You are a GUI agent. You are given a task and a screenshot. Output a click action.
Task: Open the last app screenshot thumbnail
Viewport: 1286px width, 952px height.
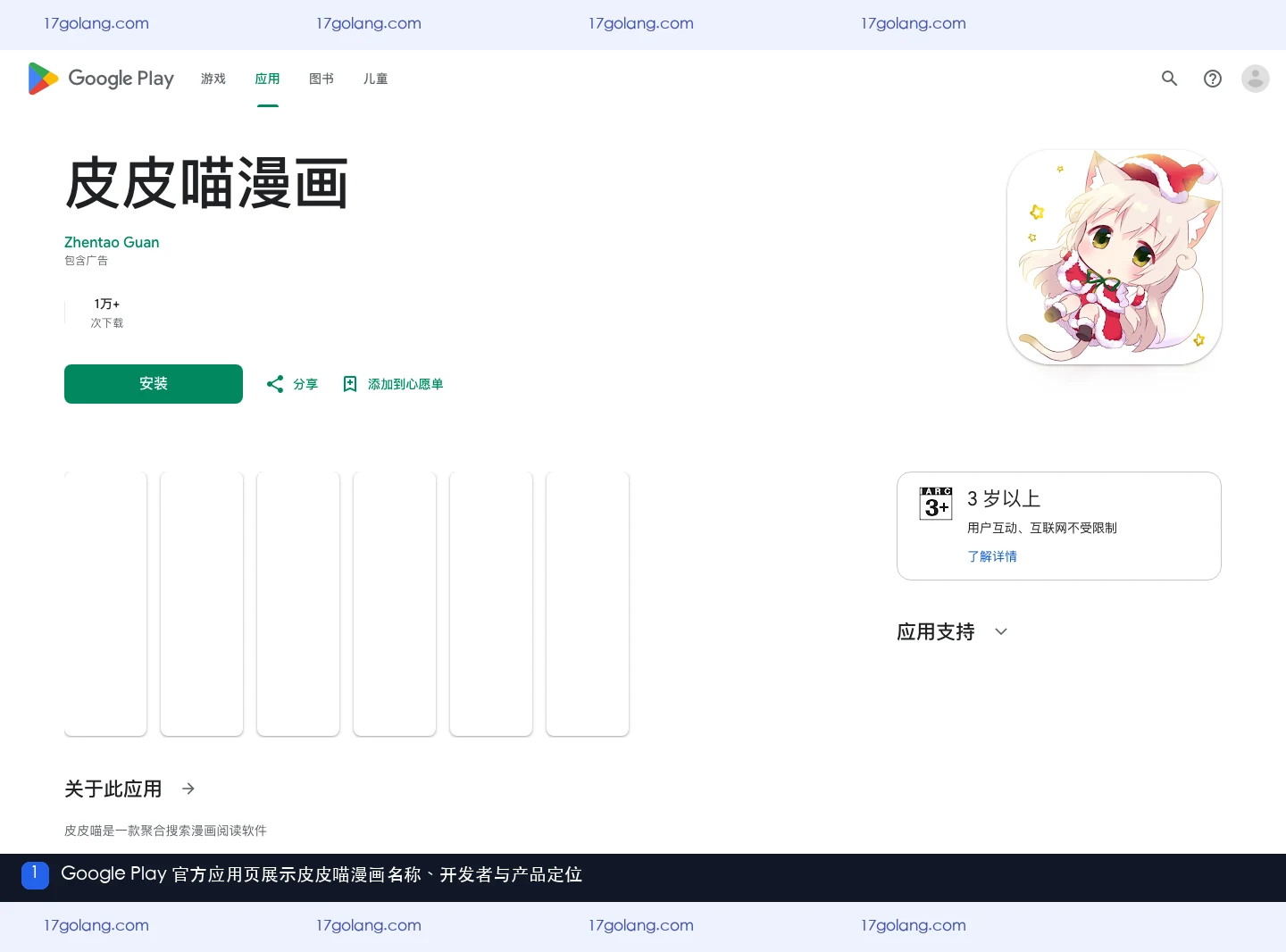coord(588,604)
